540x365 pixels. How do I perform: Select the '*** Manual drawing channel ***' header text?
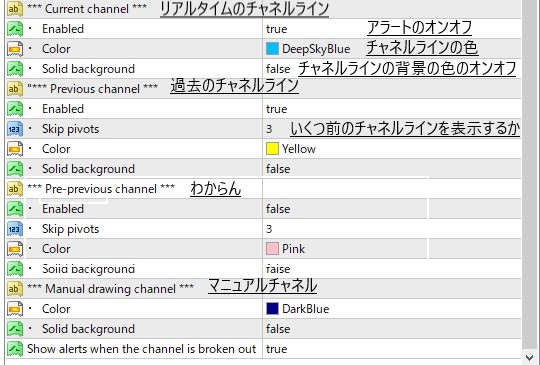click(x=111, y=289)
